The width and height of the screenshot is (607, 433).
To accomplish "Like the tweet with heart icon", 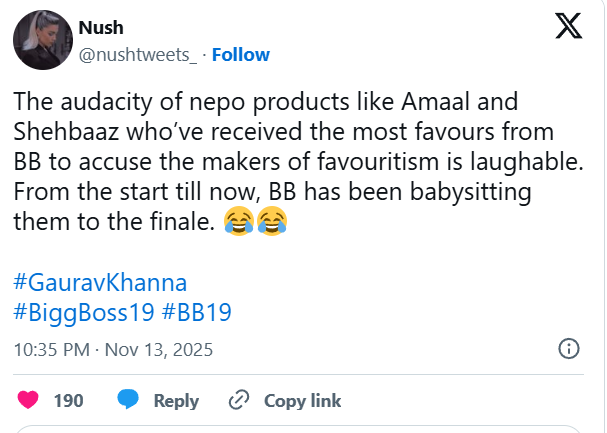I will (30, 401).
